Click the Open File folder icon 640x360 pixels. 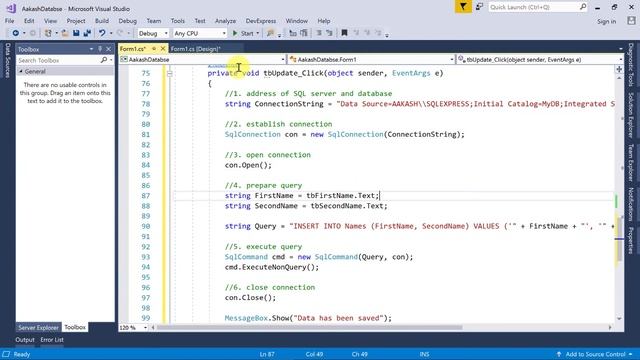[x=65, y=33]
